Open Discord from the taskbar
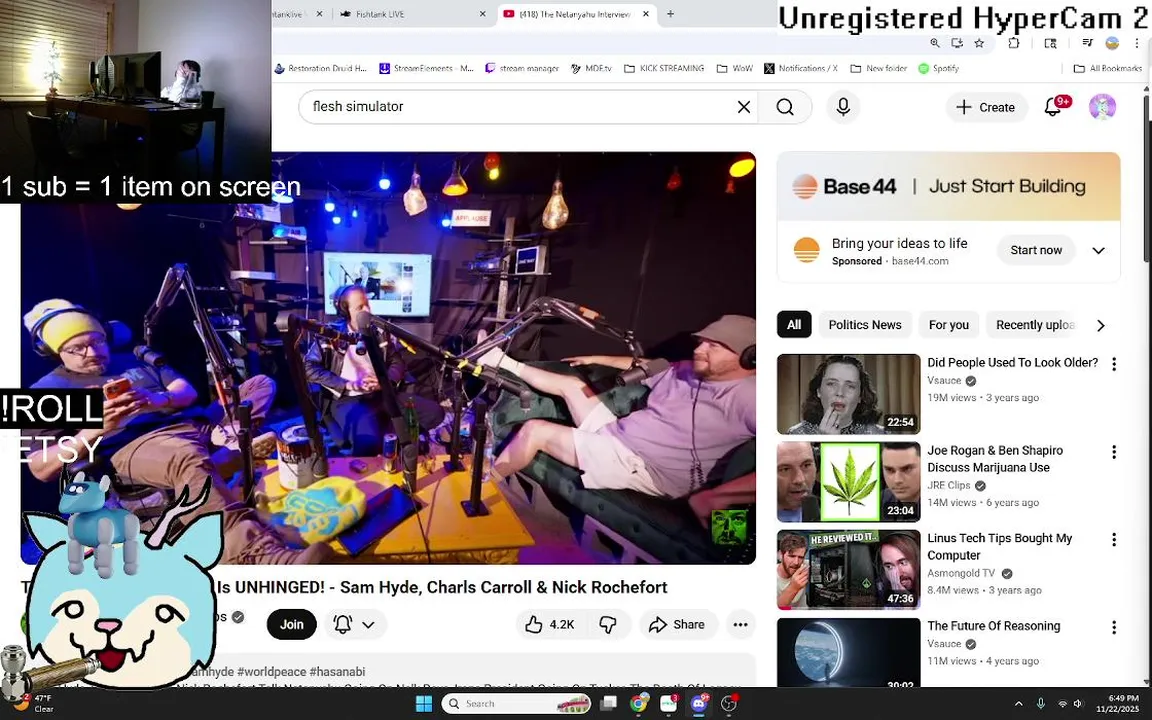Screen dimensions: 1152x720 click(698, 704)
